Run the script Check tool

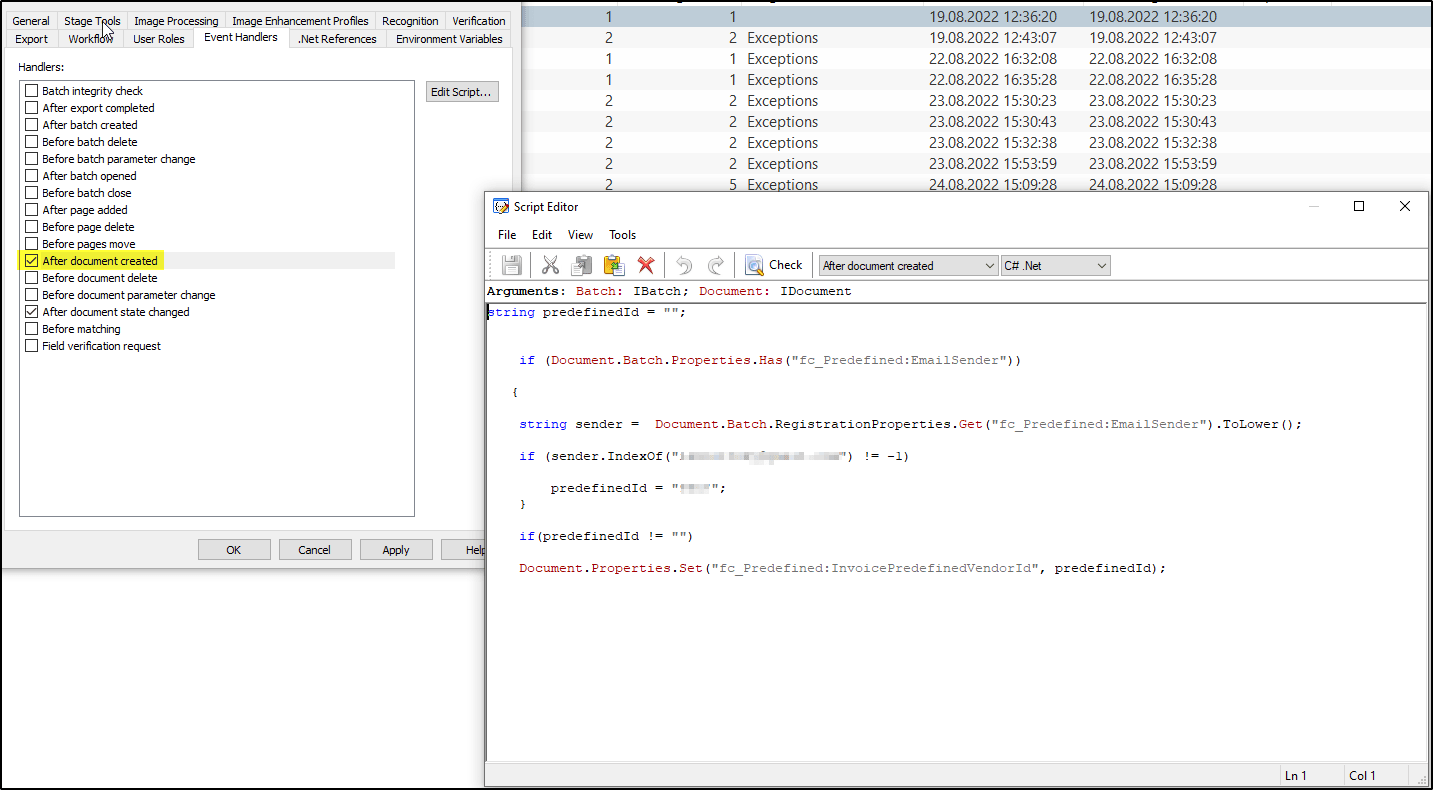click(x=774, y=265)
